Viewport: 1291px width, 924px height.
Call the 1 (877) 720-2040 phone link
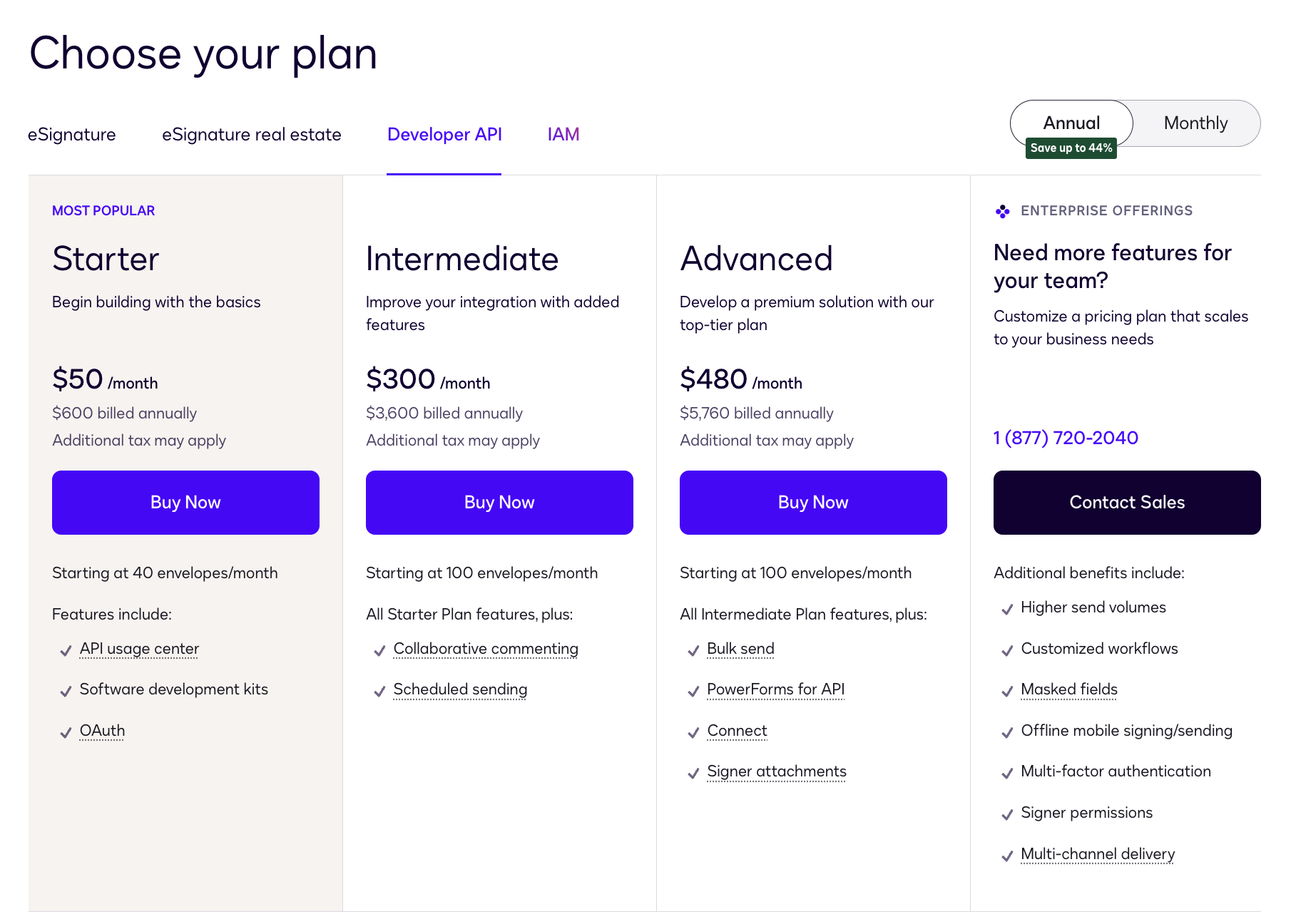pyautogui.click(x=1066, y=438)
